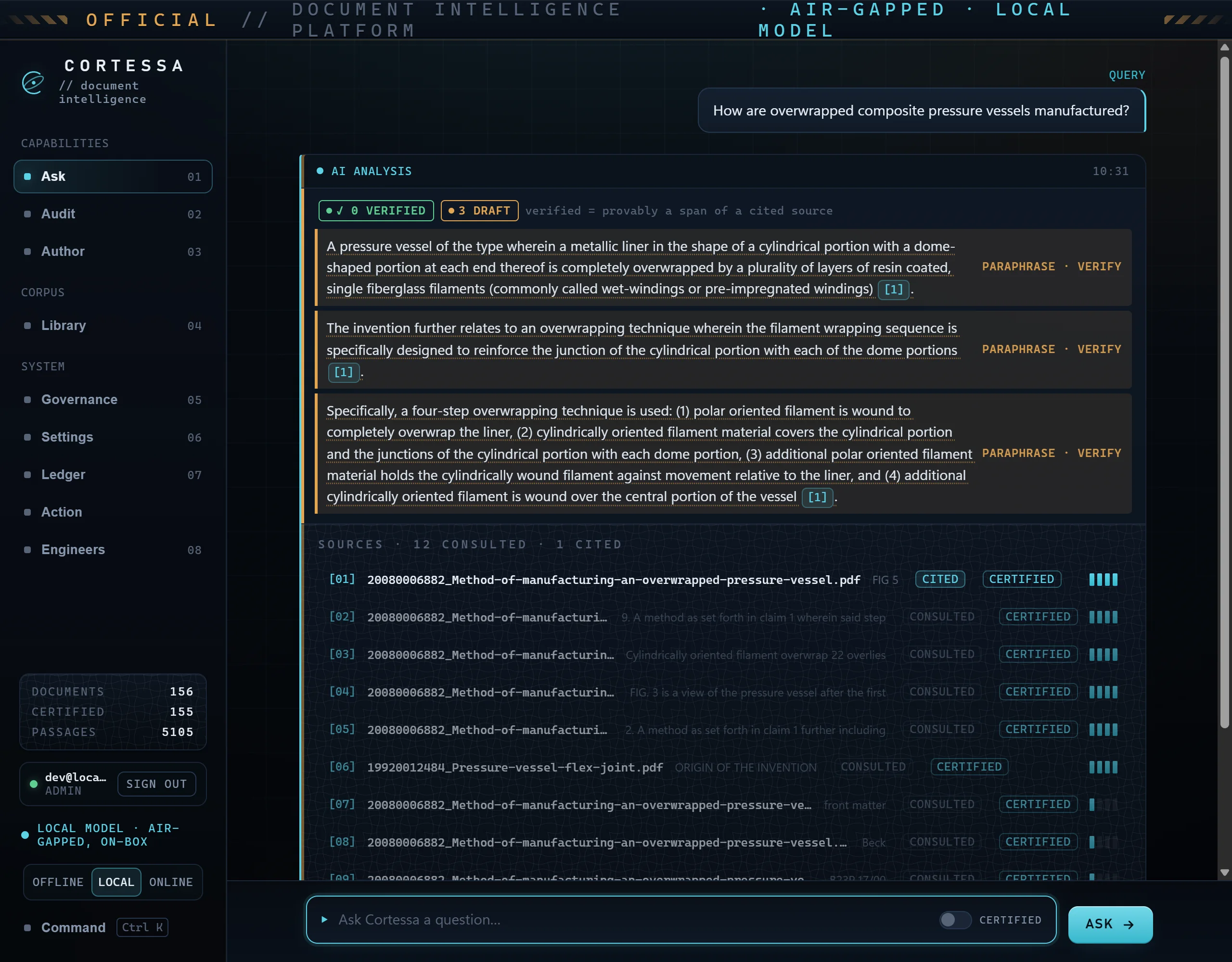Screen dimensions: 1232x962
Task: Click the Cortessa logo icon
Action: tap(33, 83)
